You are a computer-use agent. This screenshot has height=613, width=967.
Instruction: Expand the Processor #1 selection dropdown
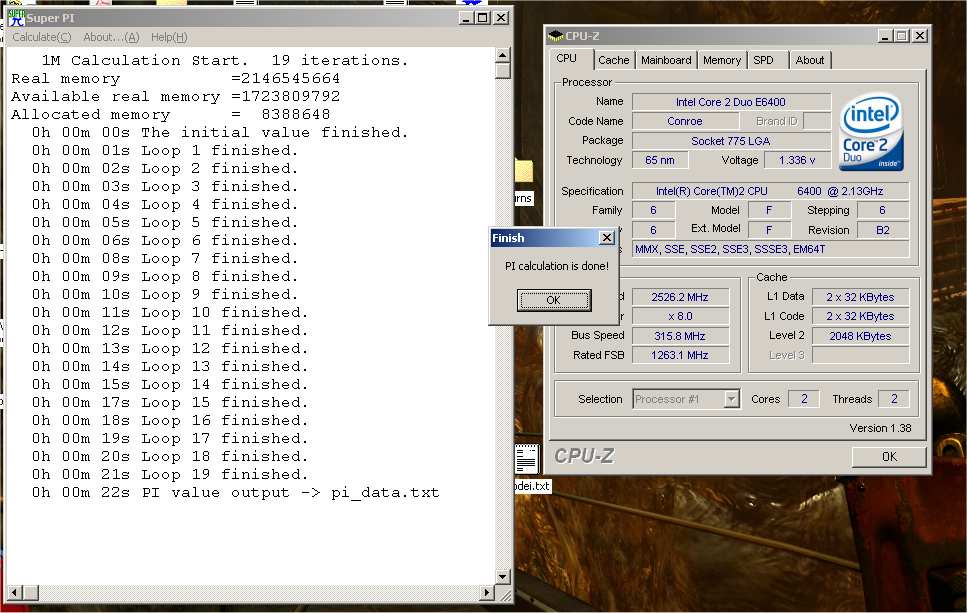point(731,399)
